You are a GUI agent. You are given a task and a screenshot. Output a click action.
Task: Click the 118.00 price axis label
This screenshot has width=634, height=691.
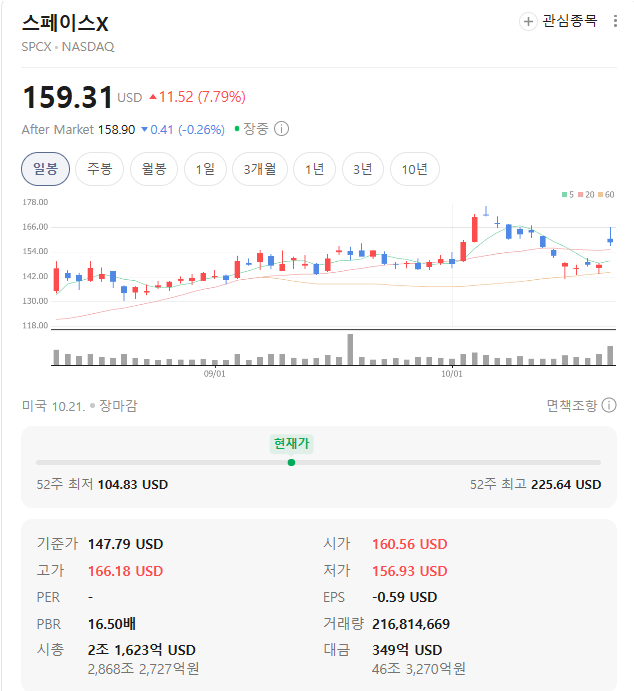(35, 326)
